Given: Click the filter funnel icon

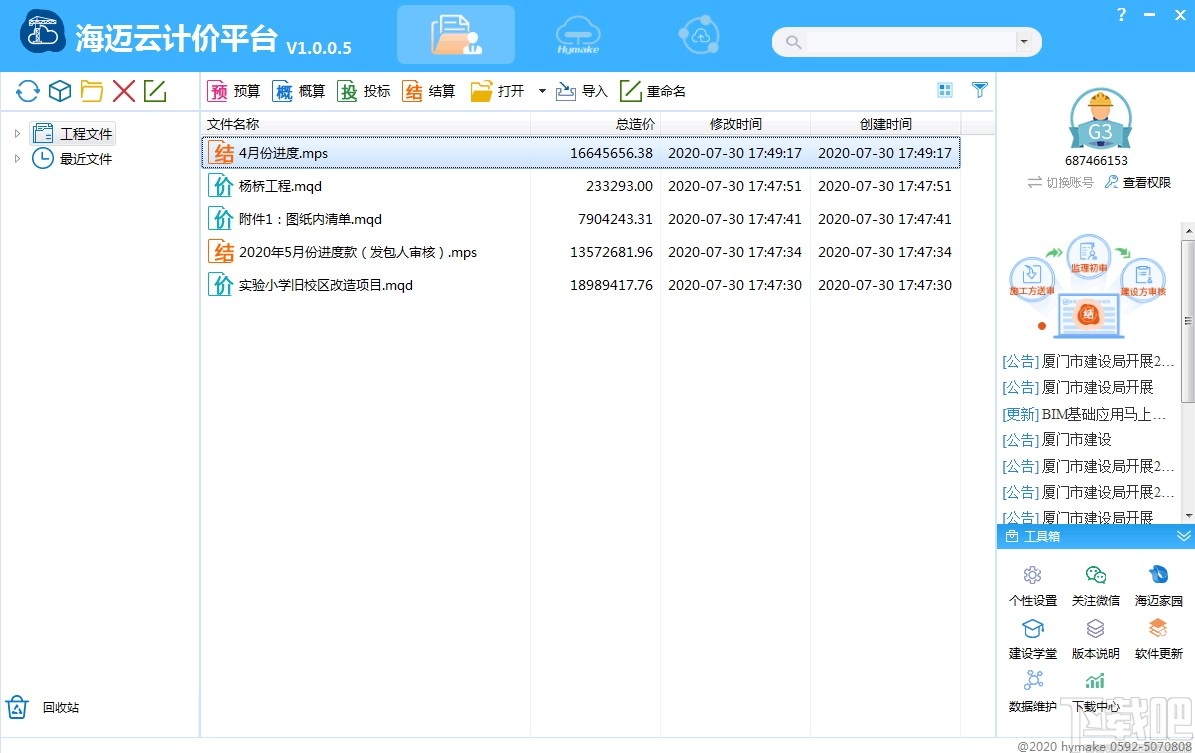Looking at the screenshot, I should click(x=980, y=90).
